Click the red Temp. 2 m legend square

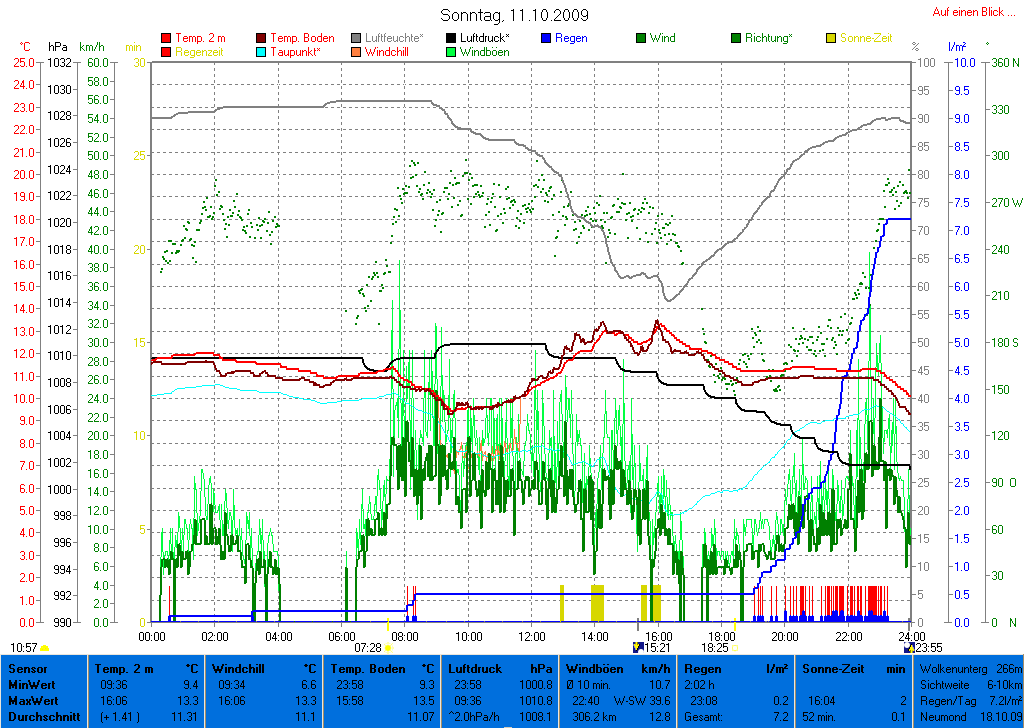166,38
